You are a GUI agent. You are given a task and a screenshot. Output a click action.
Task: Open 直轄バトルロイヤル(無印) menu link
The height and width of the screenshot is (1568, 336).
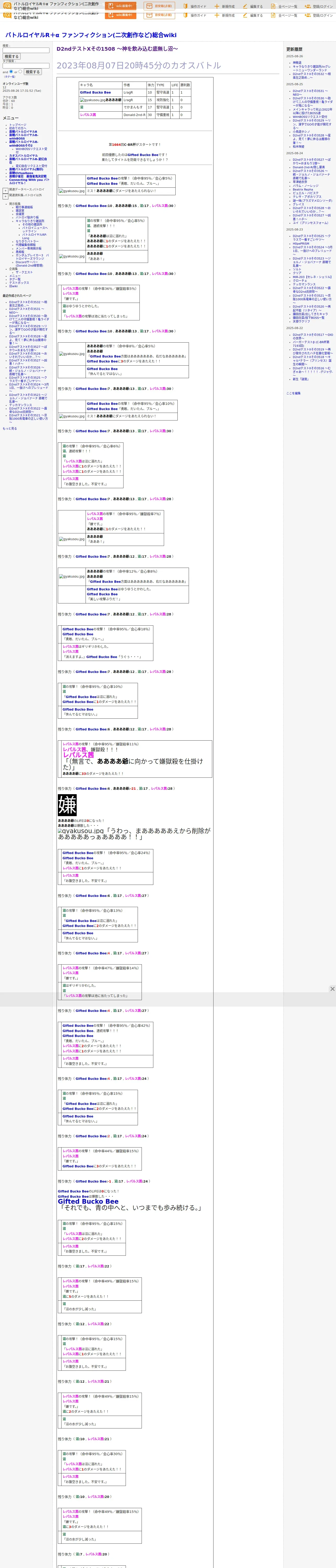26,169
